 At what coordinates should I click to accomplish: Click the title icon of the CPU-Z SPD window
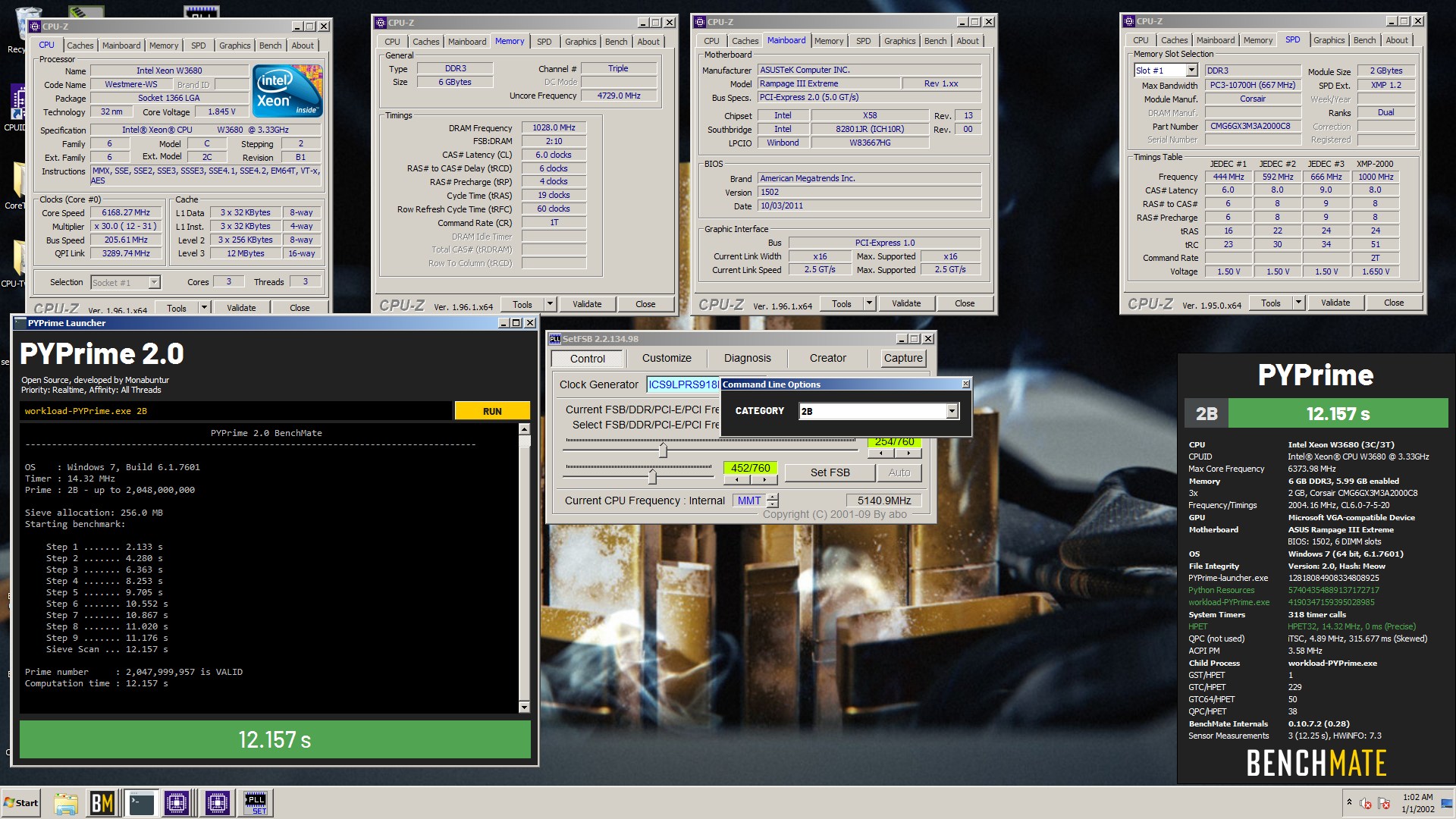[x=1130, y=21]
